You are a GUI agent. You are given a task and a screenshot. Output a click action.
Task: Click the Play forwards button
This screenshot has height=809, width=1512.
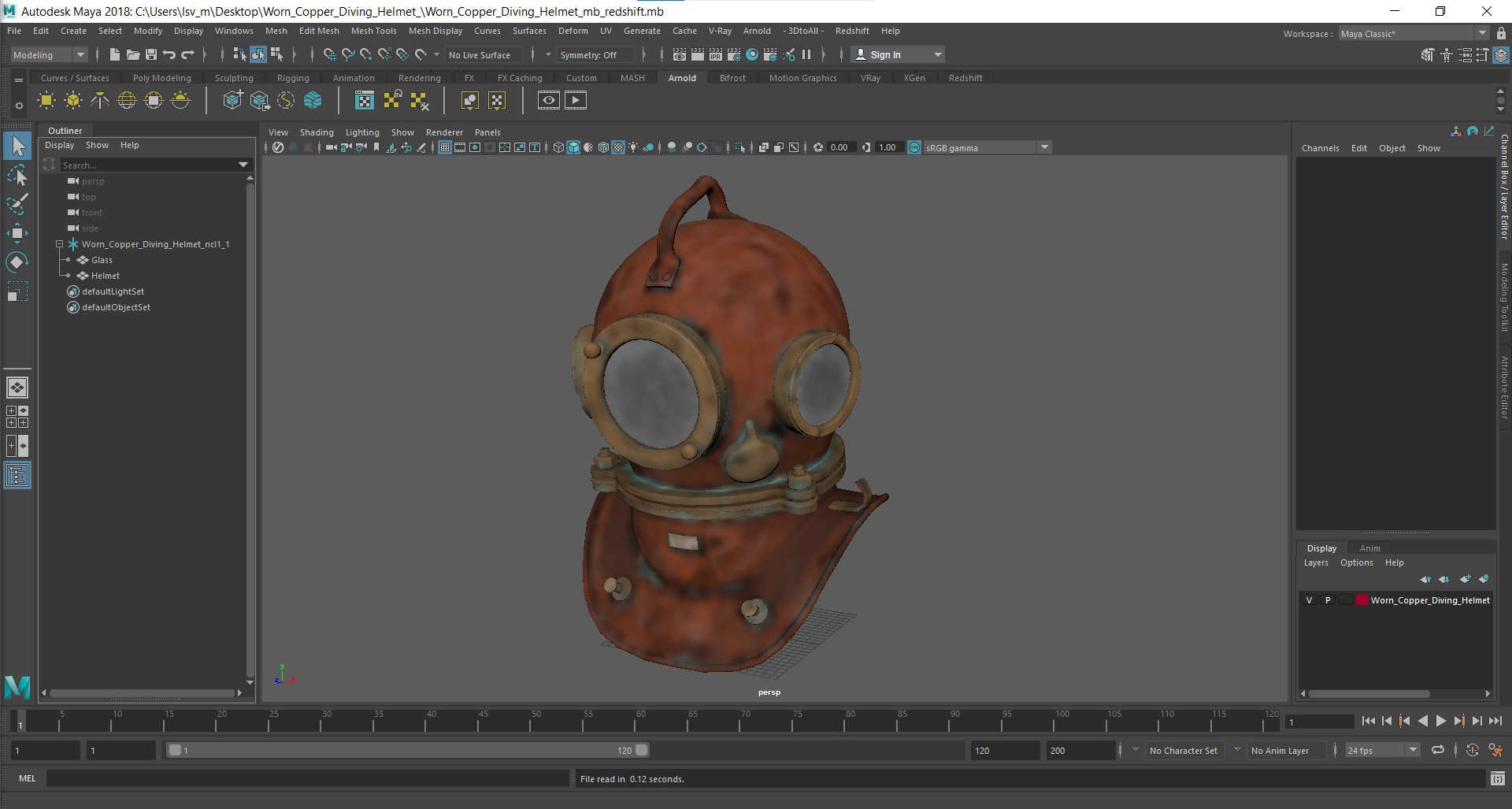pos(1440,721)
